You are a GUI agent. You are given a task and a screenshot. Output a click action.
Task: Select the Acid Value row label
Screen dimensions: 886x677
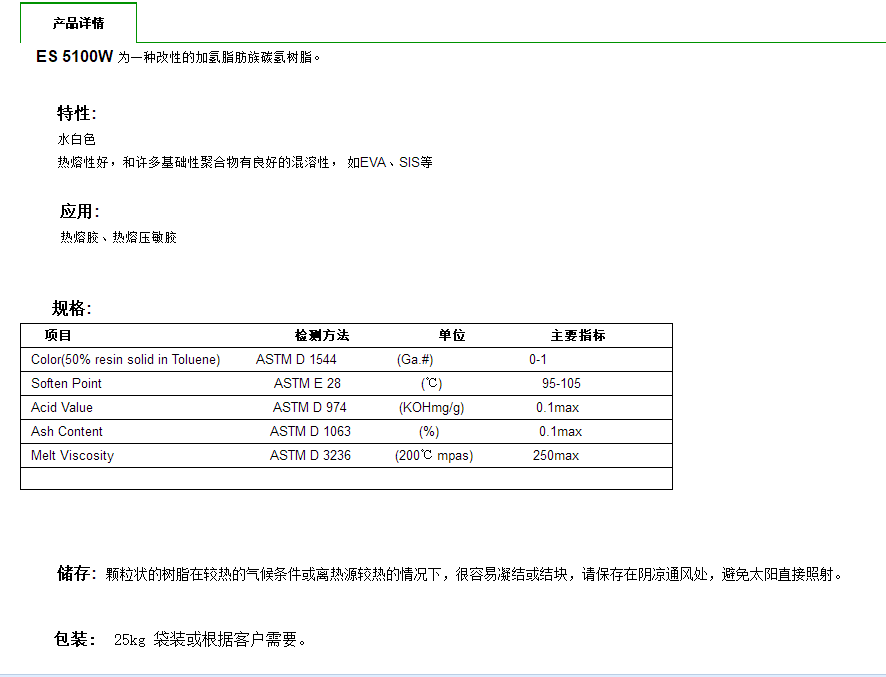[x=62, y=408]
